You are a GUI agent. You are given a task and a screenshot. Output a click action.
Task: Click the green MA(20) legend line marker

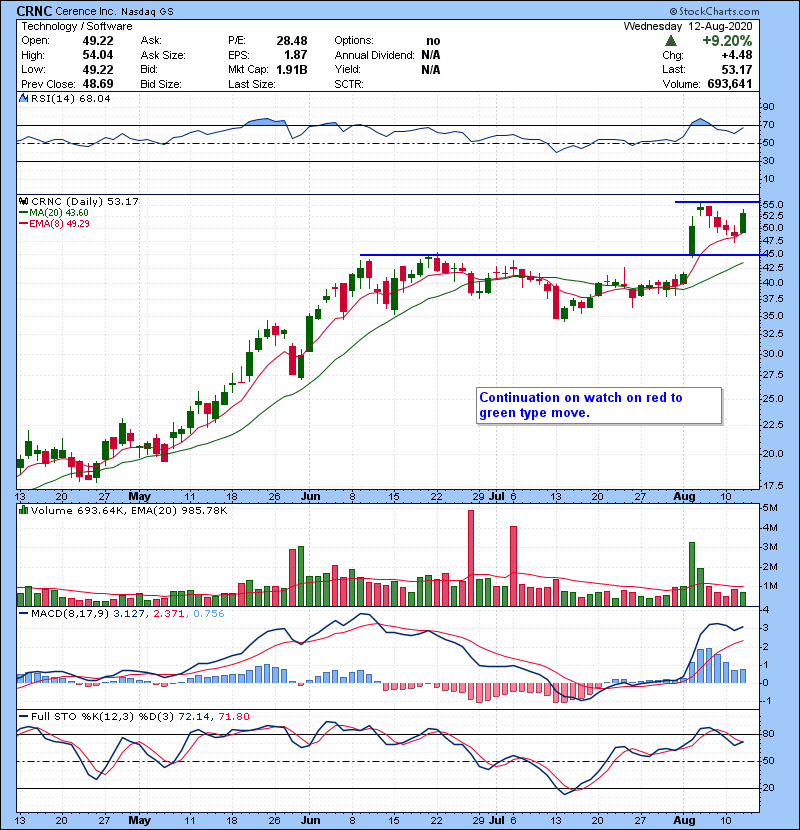tap(23, 213)
